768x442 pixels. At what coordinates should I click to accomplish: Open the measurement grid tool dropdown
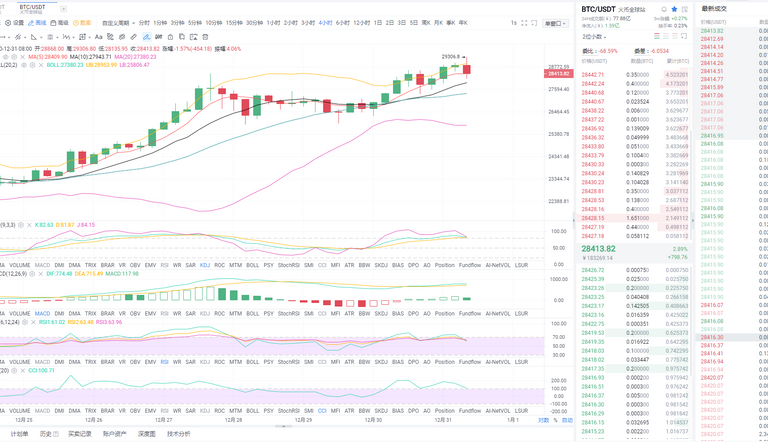point(83,37)
